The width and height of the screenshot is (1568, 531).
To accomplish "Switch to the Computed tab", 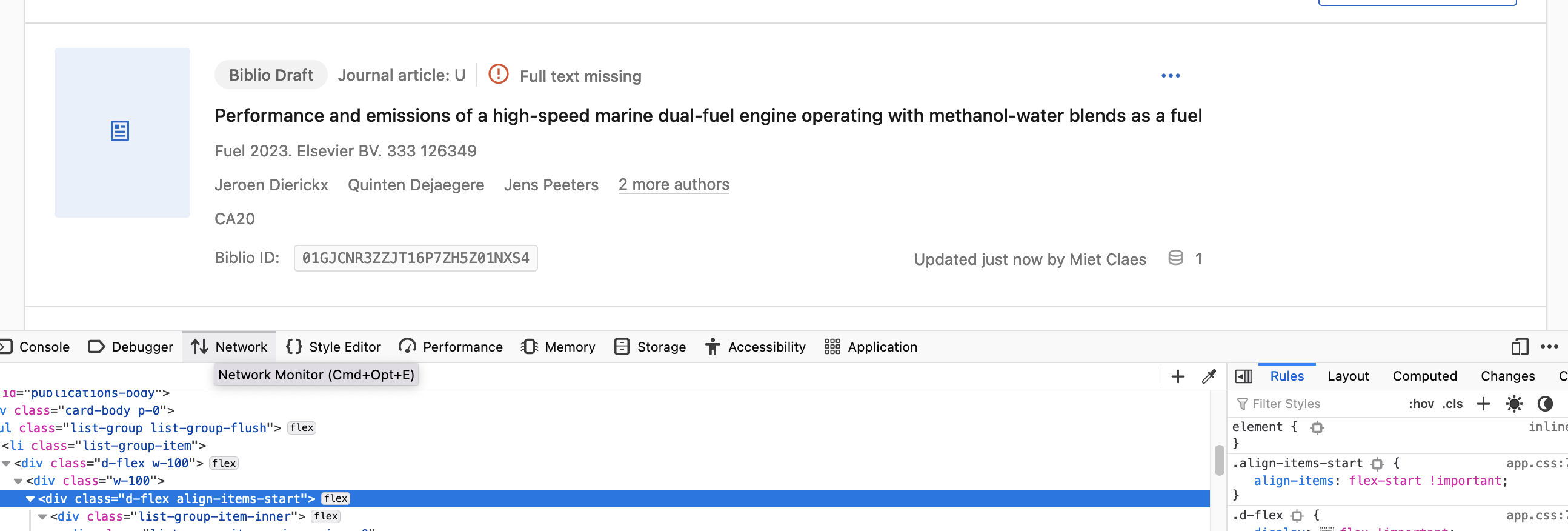I will click(x=1424, y=376).
